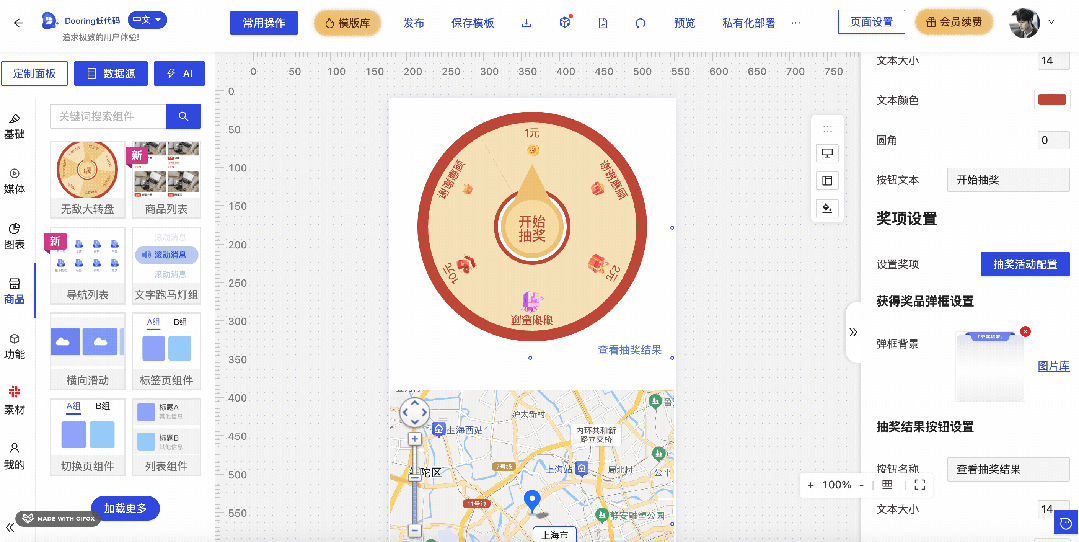Screen dimensions: 1079x542
Task: Open the 图表 category in the sidebar
Action: 14,237
